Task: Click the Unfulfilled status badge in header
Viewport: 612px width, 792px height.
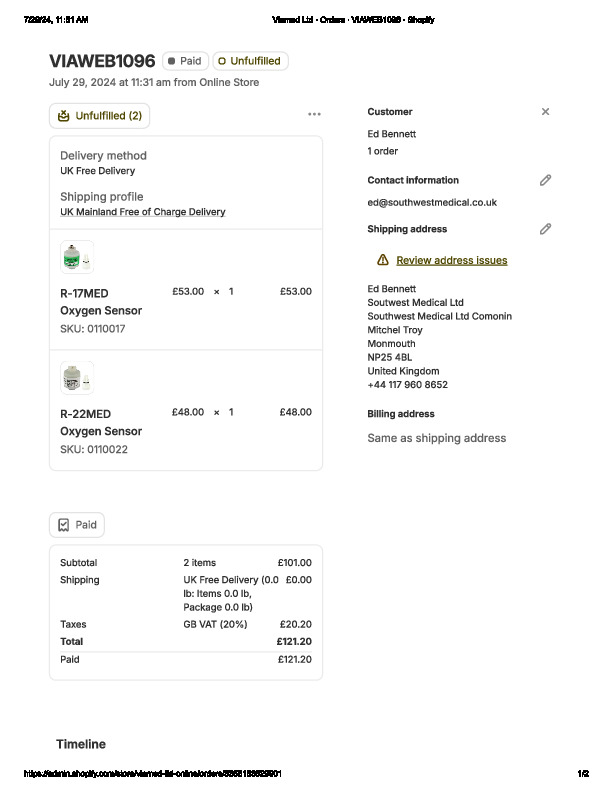Action: [250, 61]
